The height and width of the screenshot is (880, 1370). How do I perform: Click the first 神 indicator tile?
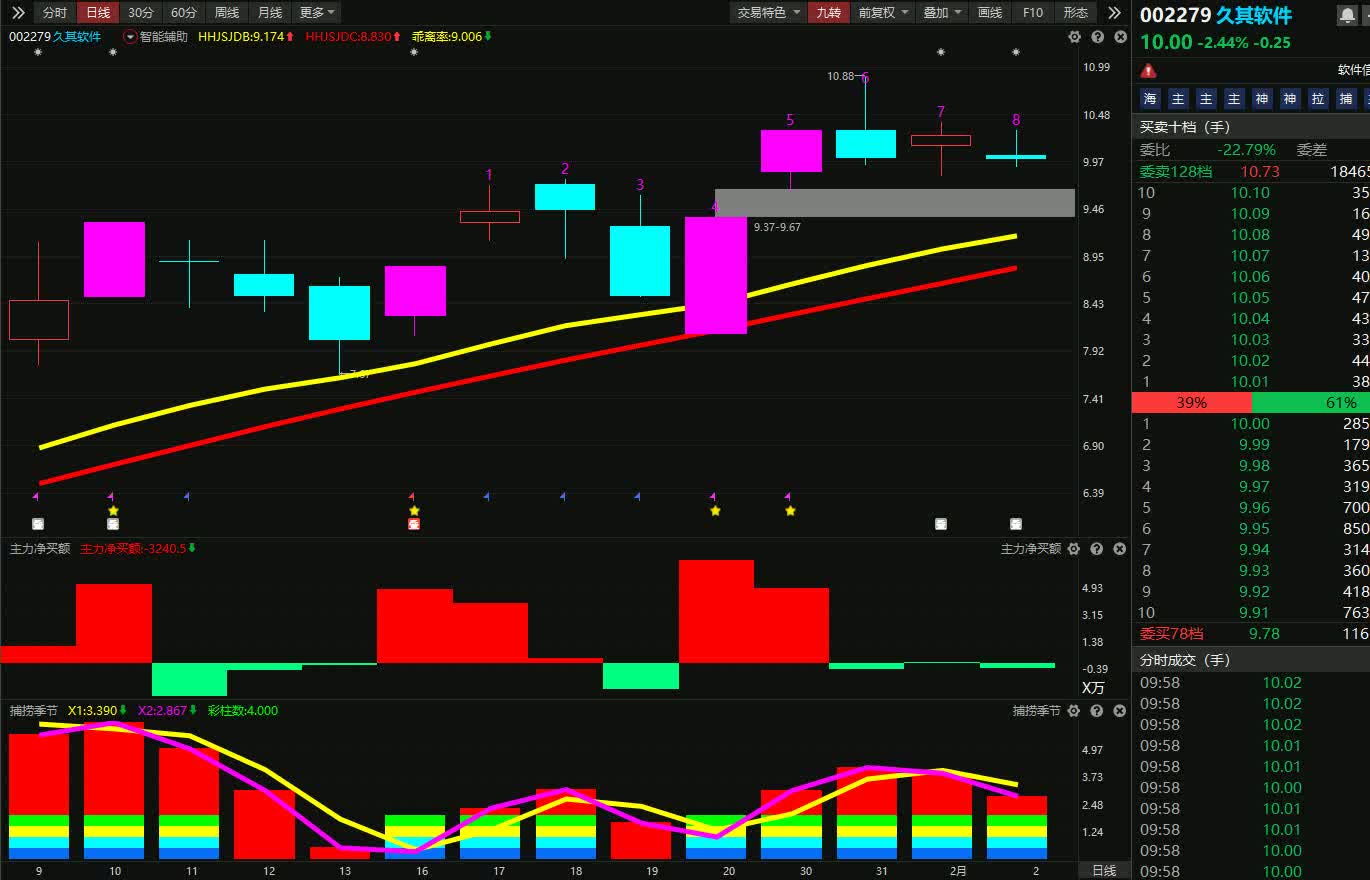1262,99
